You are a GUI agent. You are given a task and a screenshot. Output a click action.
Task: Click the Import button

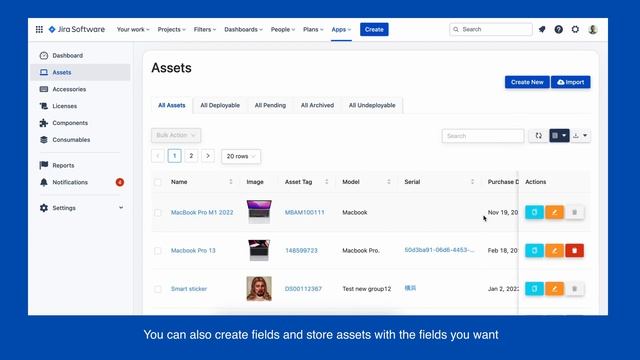[x=571, y=82]
